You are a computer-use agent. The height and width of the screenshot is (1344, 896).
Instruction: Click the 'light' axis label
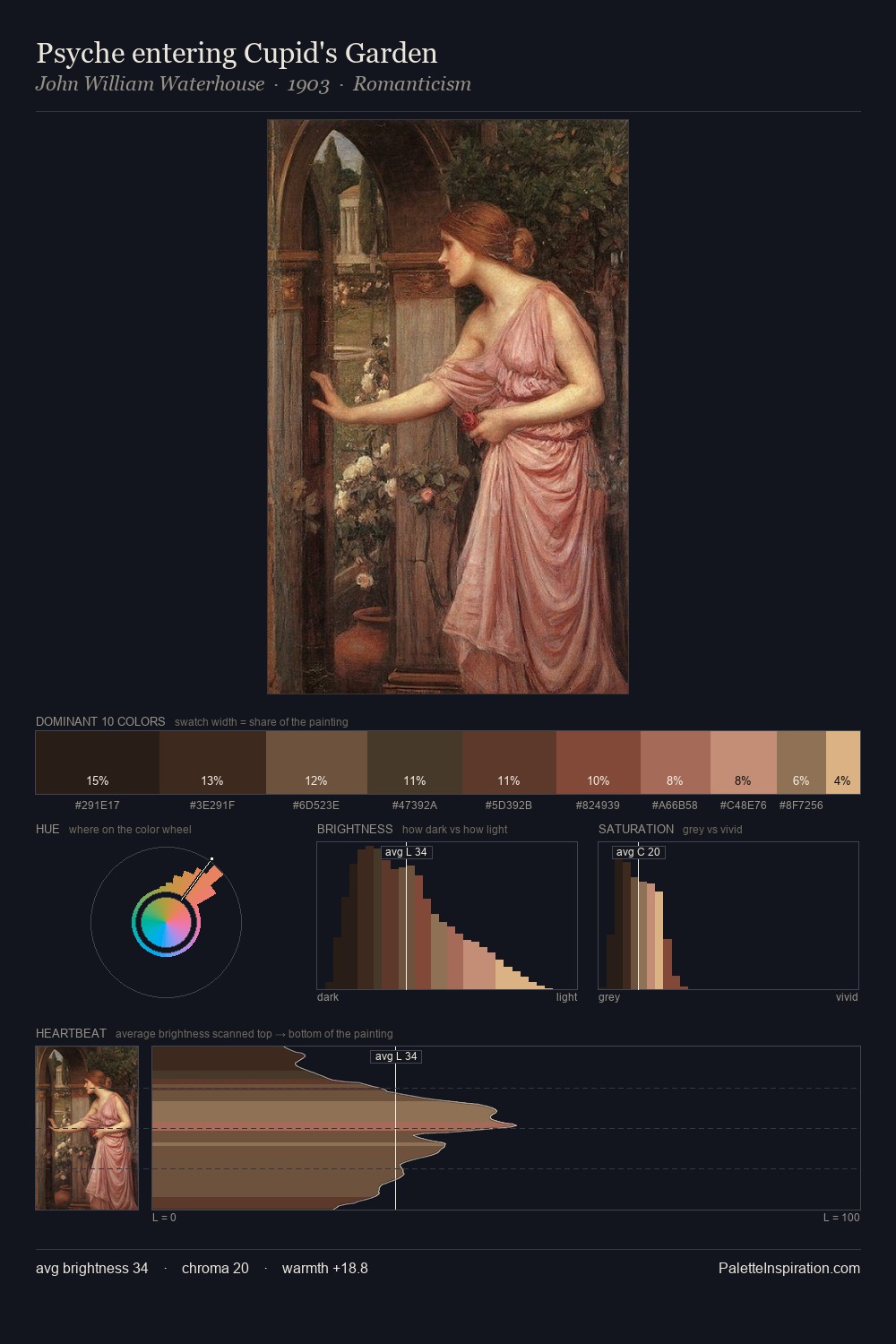click(x=566, y=997)
